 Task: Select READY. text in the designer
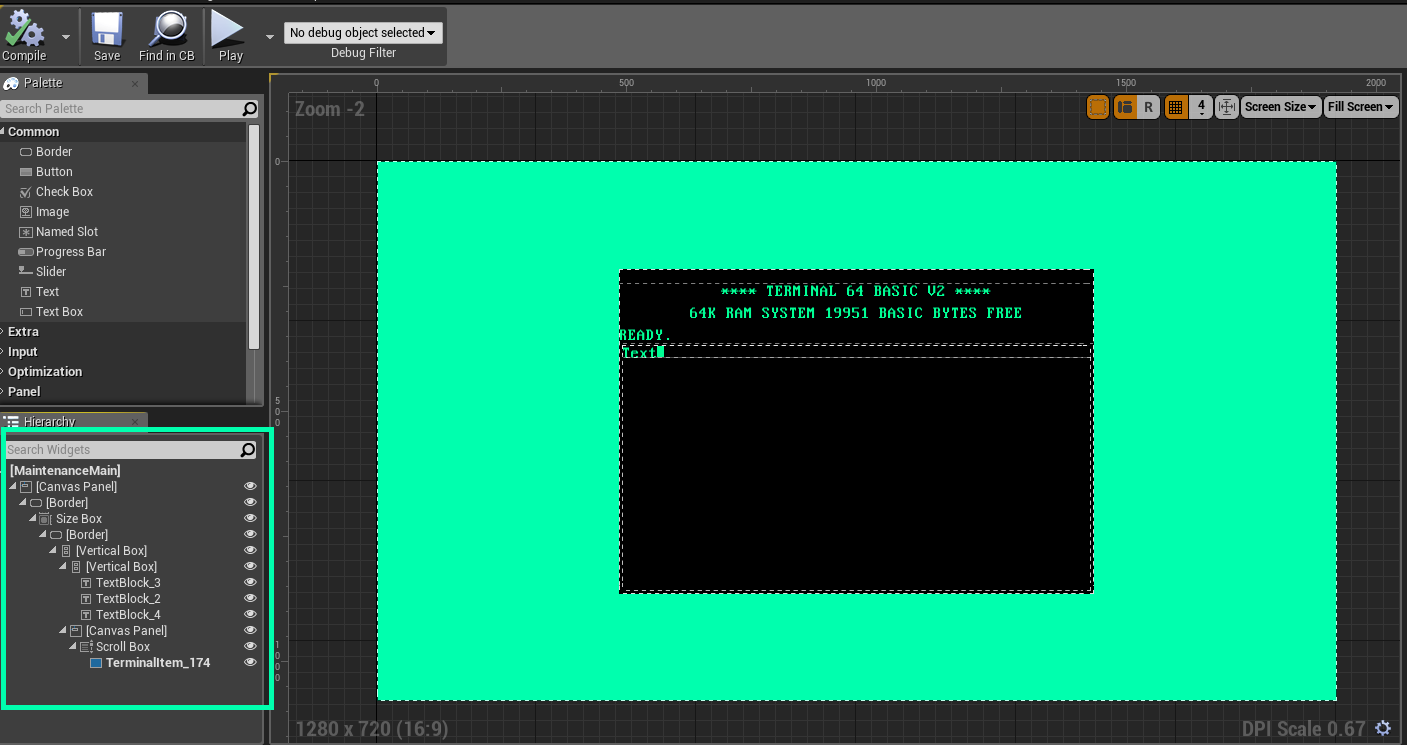pos(646,334)
